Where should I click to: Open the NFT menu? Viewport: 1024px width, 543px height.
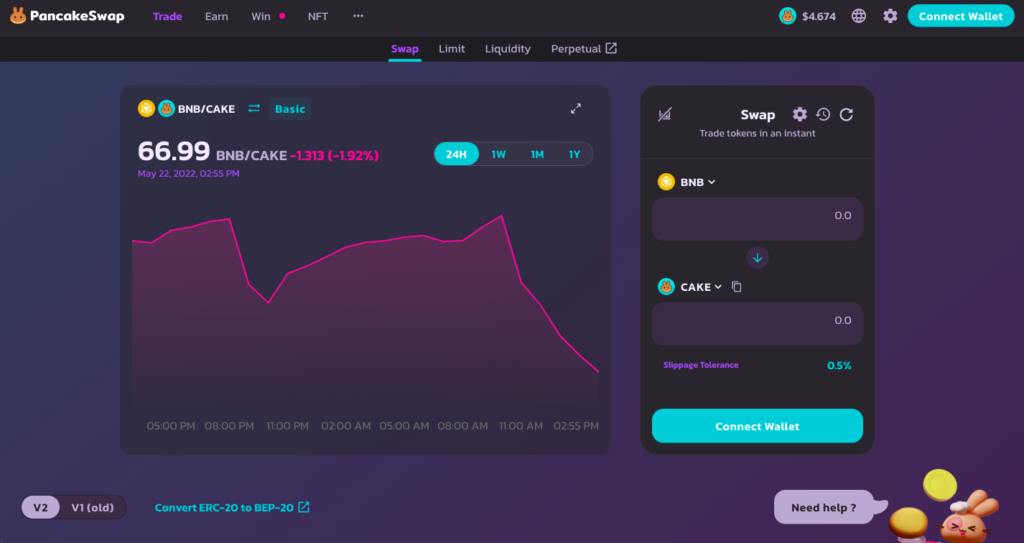(318, 16)
